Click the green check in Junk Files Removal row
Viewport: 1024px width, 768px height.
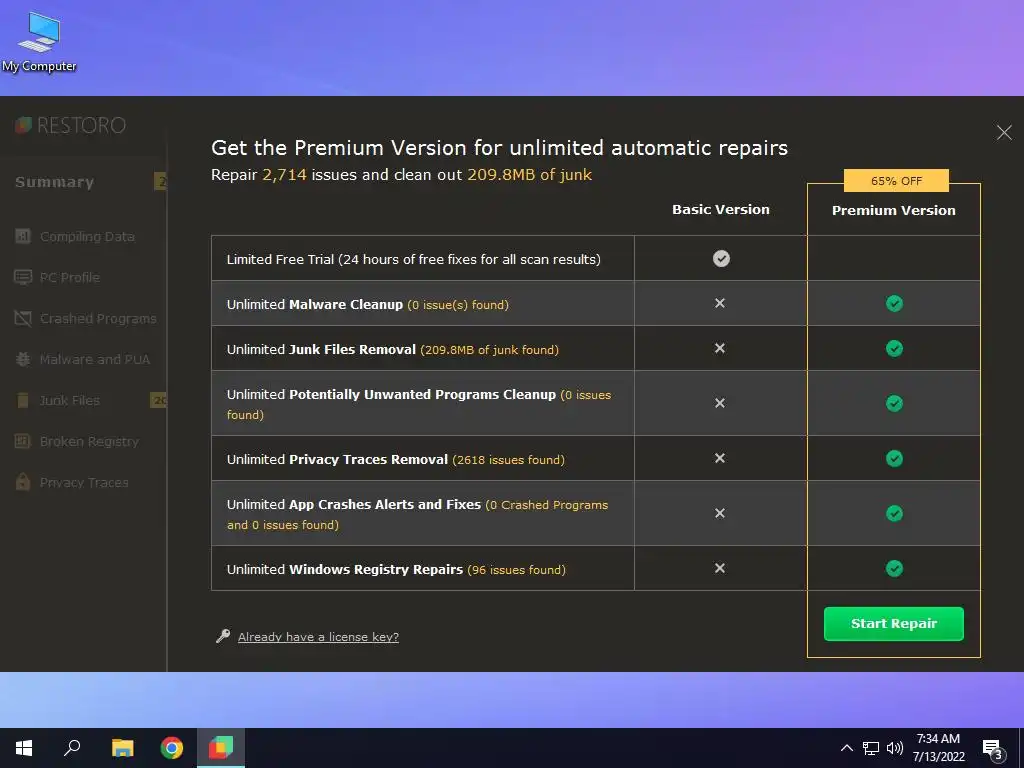894,349
